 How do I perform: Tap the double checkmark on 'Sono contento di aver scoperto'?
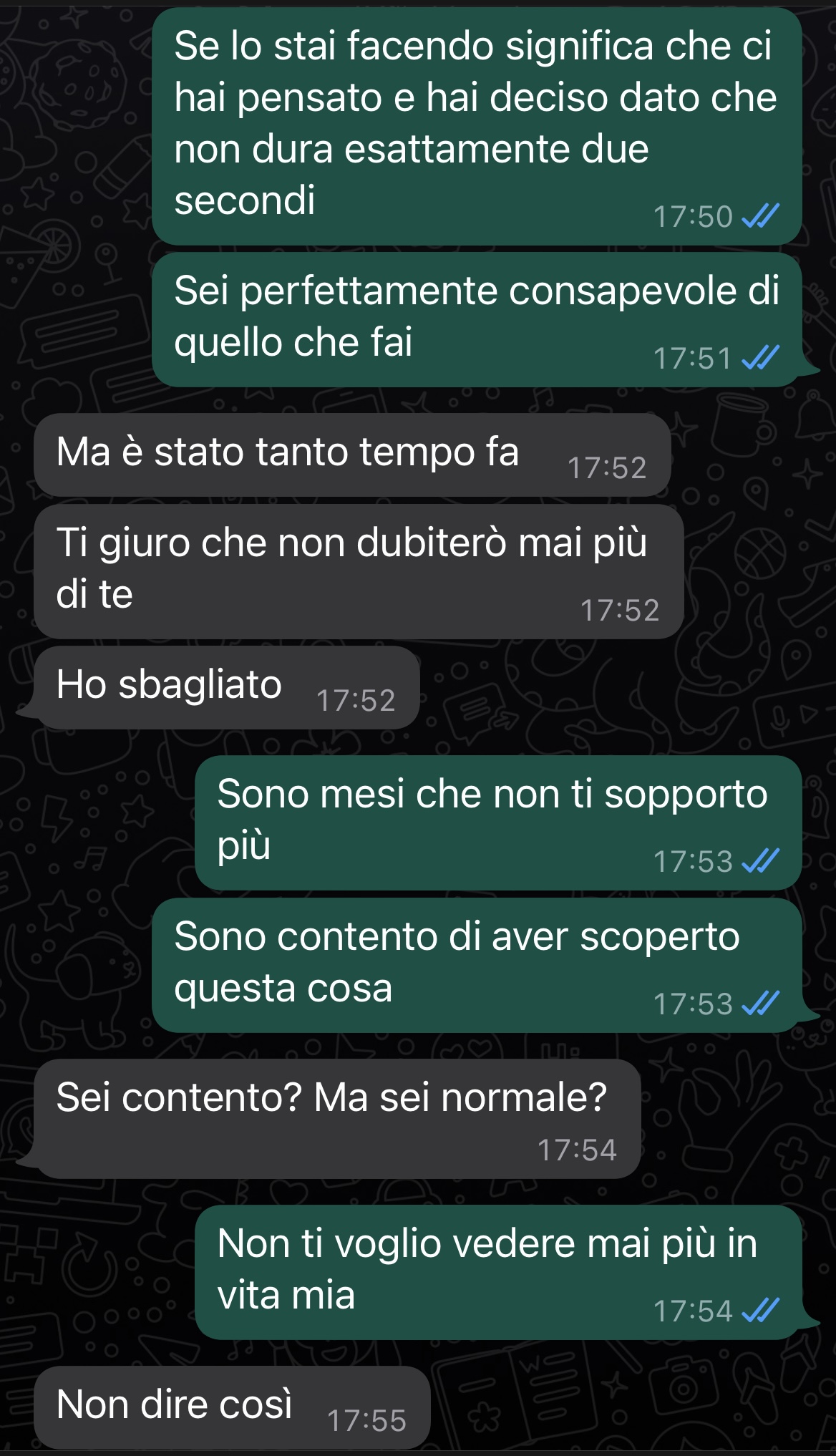click(x=760, y=1004)
